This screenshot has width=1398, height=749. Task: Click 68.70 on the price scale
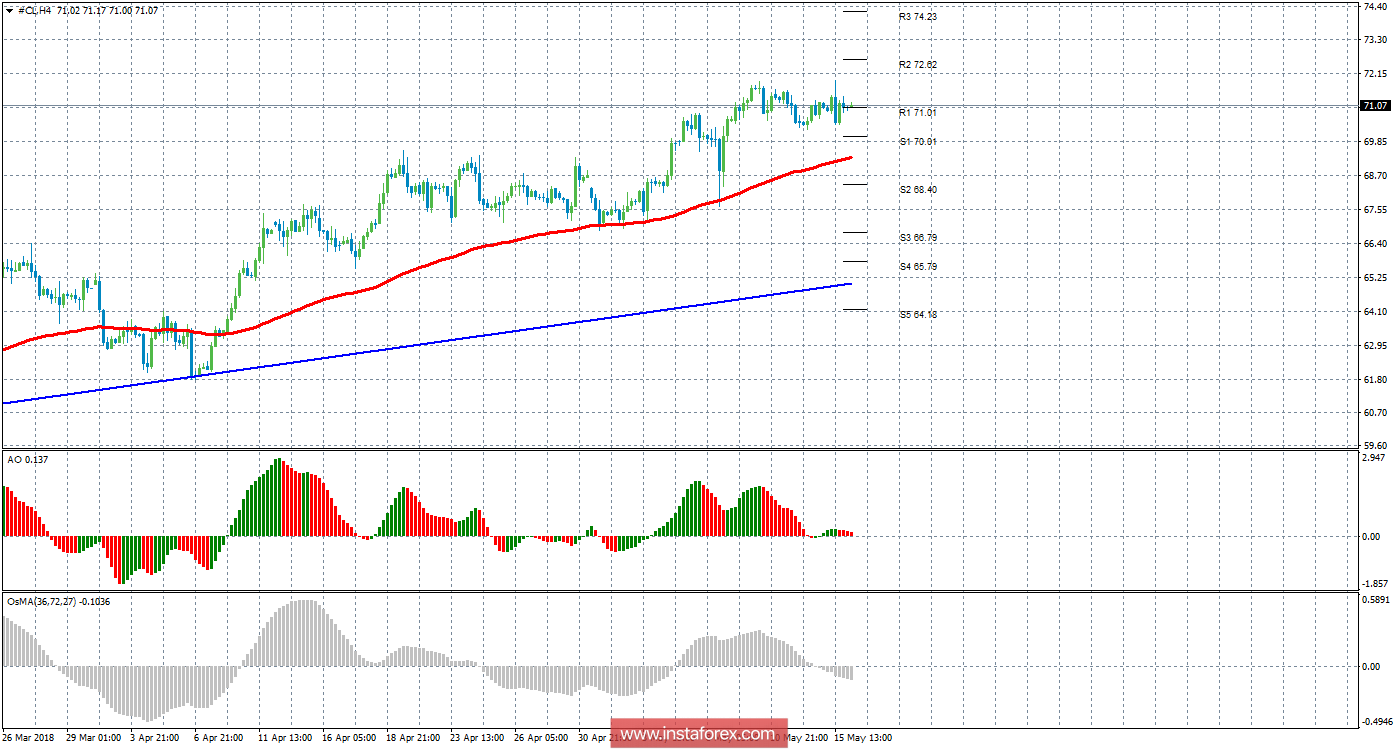tap(1375, 176)
